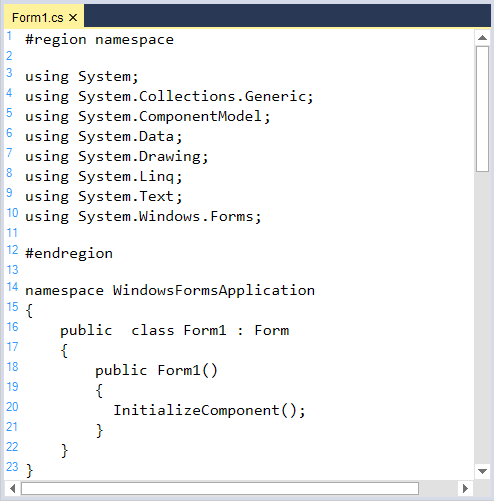Close the Form1.cs tab
This screenshot has width=494, height=501.
coord(73,18)
